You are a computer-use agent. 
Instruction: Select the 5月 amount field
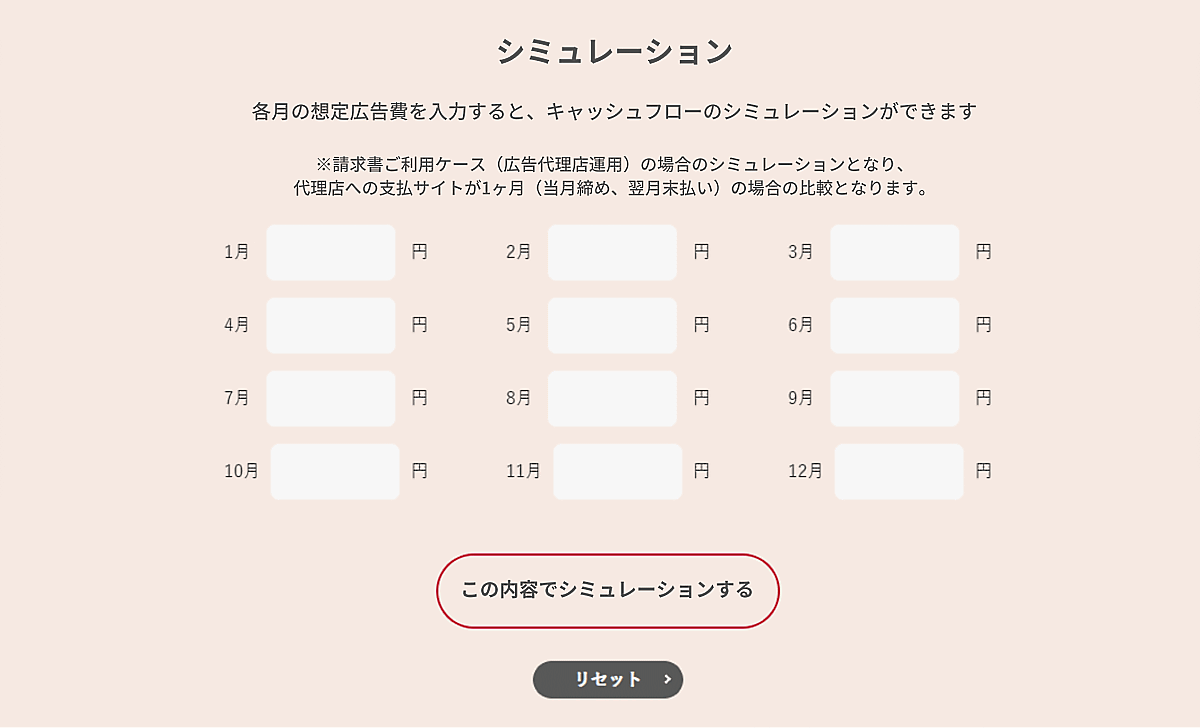612,325
